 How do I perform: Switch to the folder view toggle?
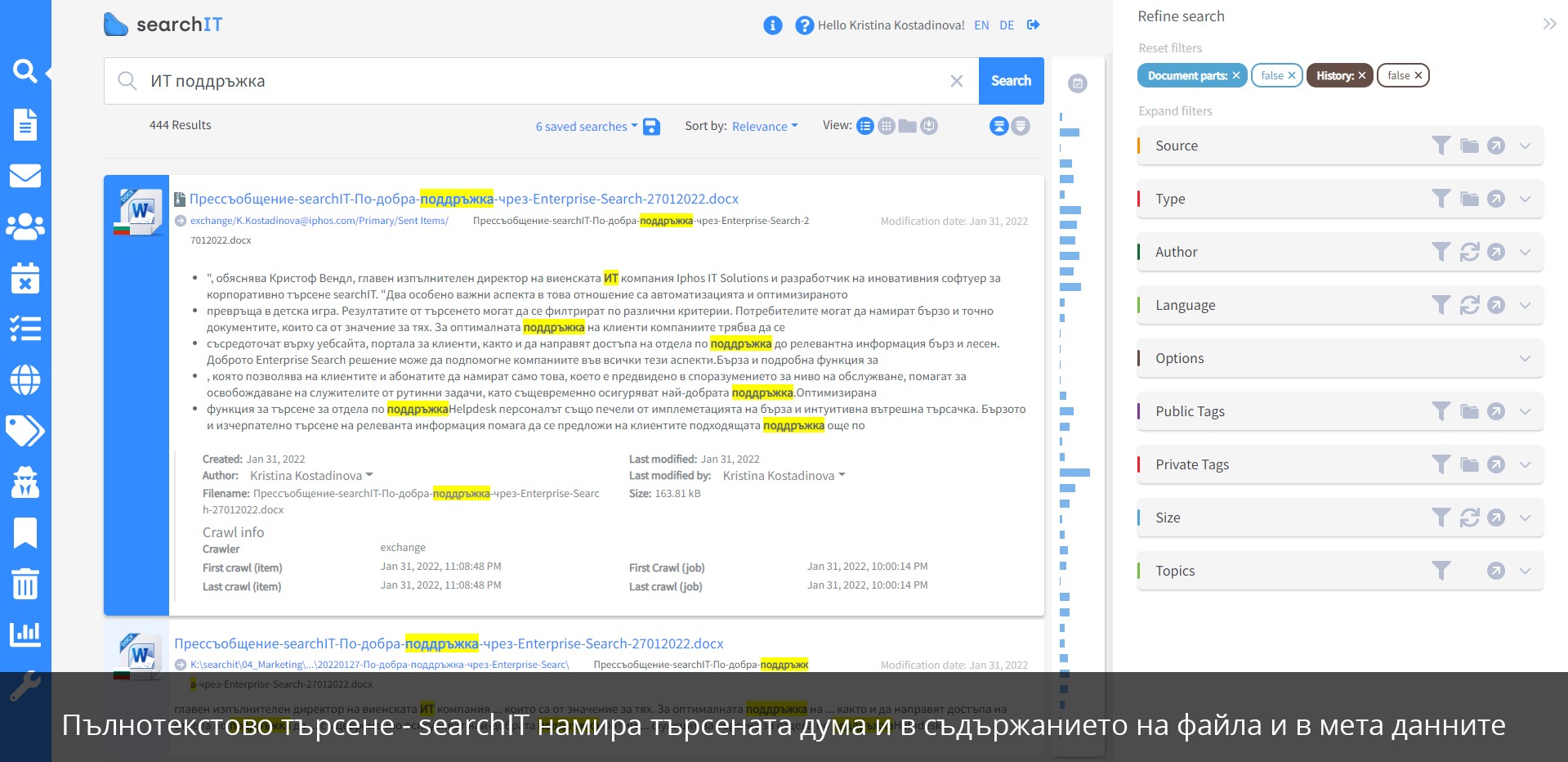[907, 126]
